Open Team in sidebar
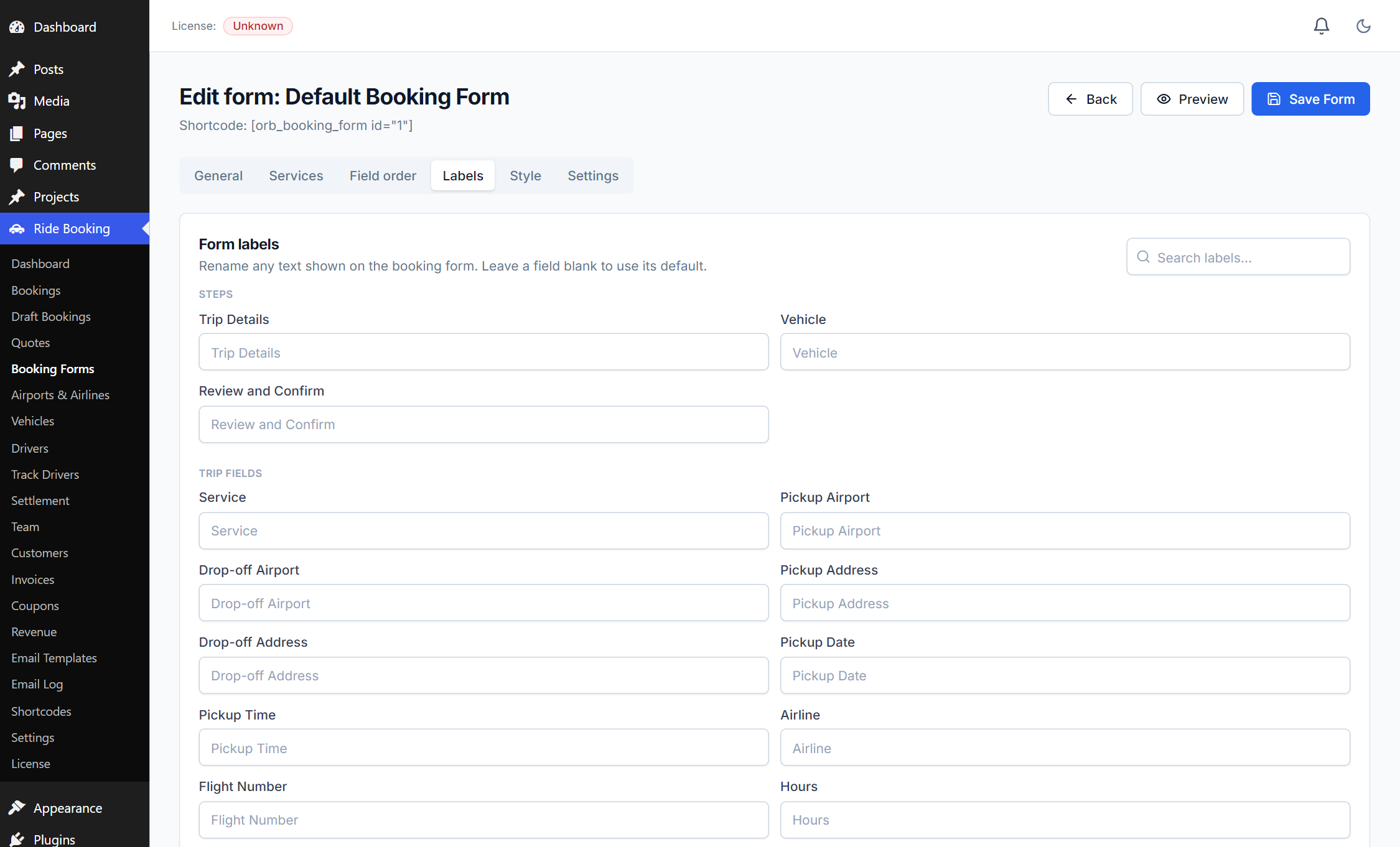 [x=26, y=527]
